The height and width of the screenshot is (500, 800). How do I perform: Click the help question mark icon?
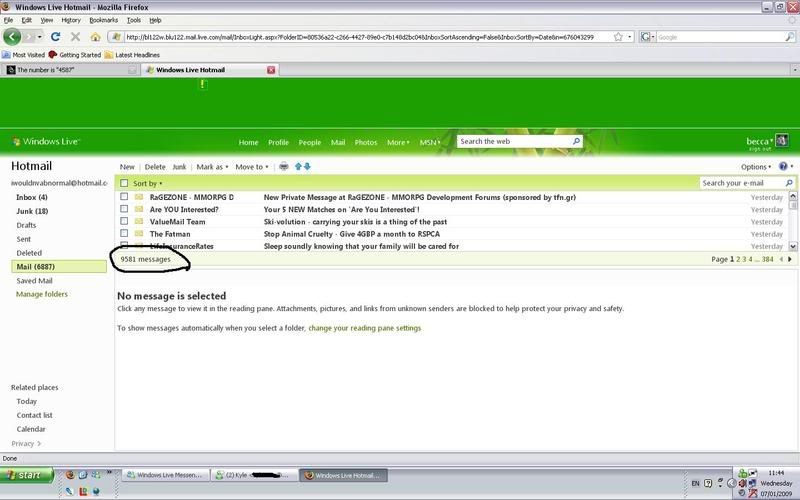pyautogui.click(x=791, y=167)
